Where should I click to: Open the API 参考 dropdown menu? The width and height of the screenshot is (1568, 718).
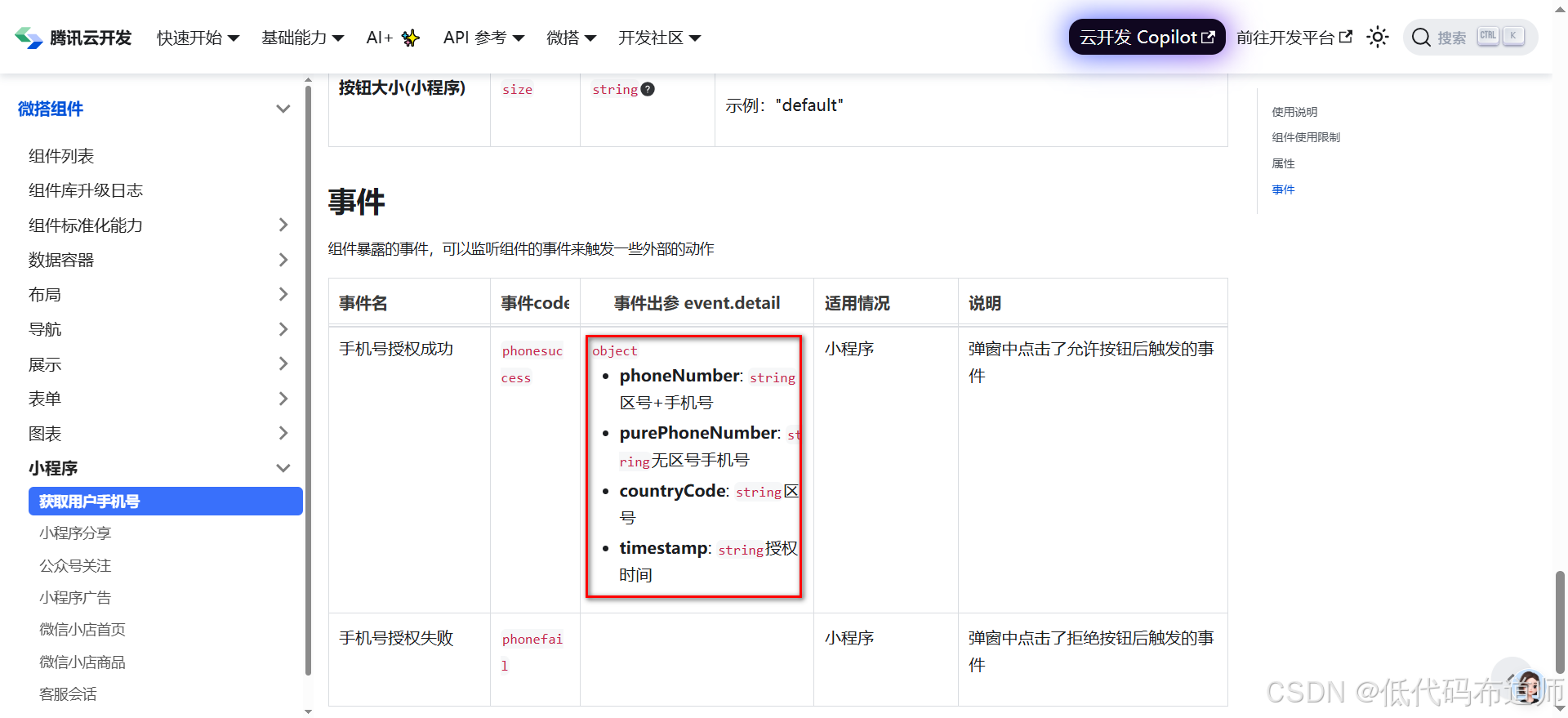(483, 38)
